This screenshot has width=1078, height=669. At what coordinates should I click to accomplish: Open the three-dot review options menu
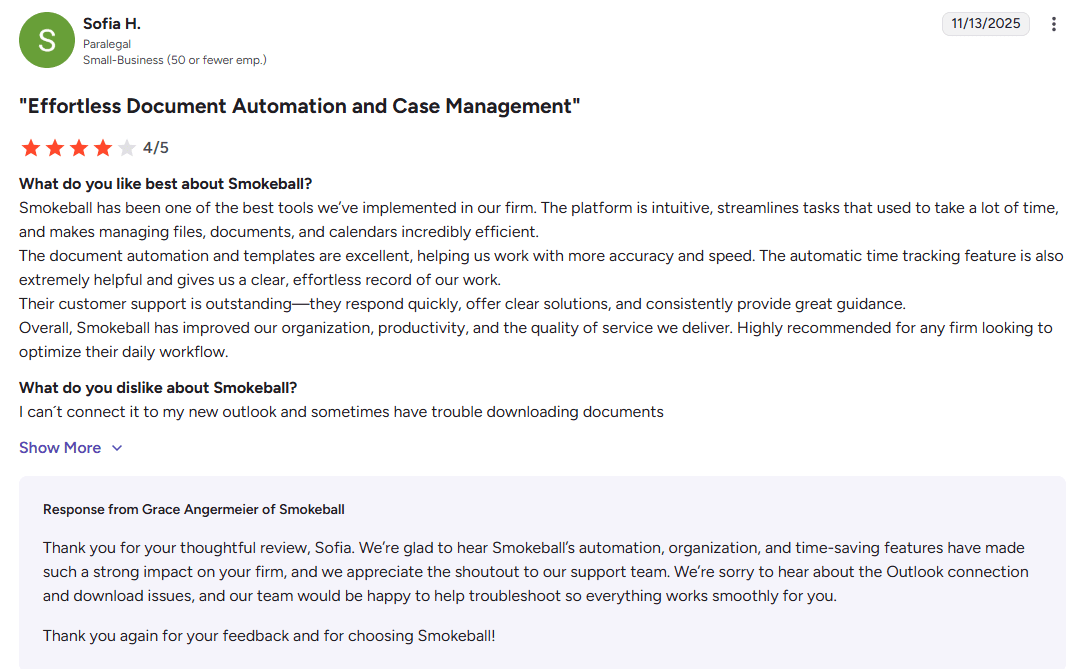(1053, 24)
